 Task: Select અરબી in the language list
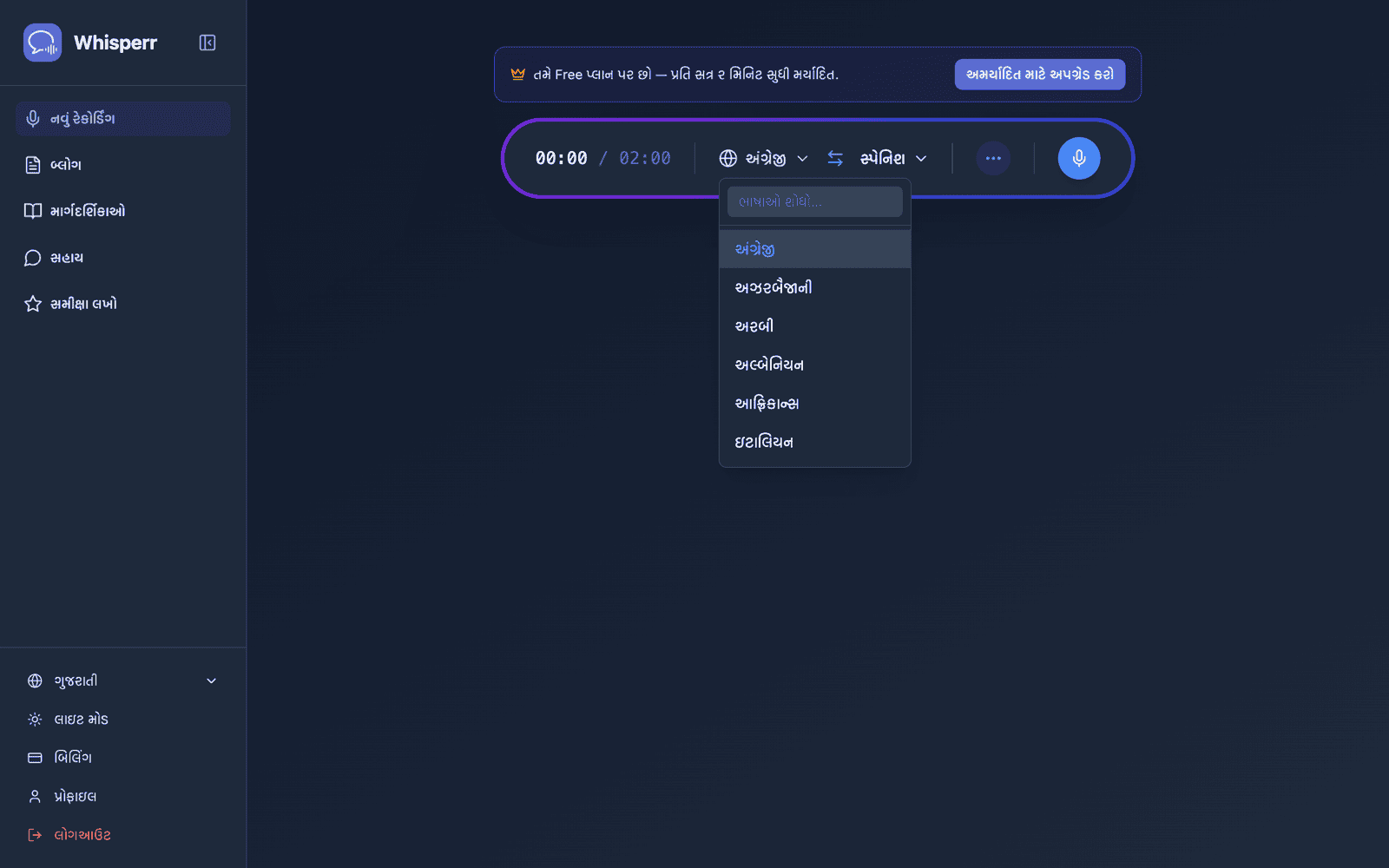814,326
